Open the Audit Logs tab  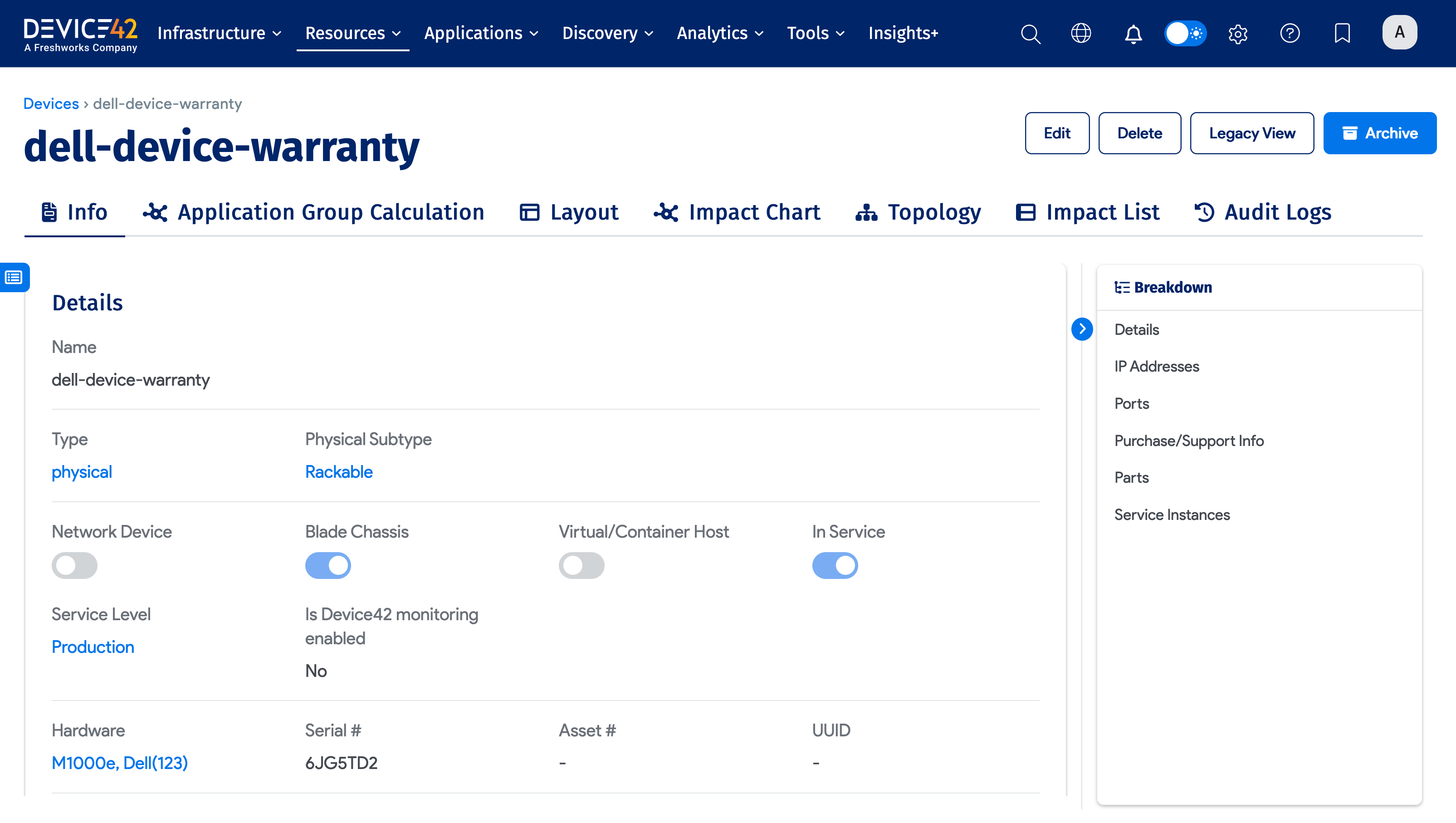[1263, 212]
